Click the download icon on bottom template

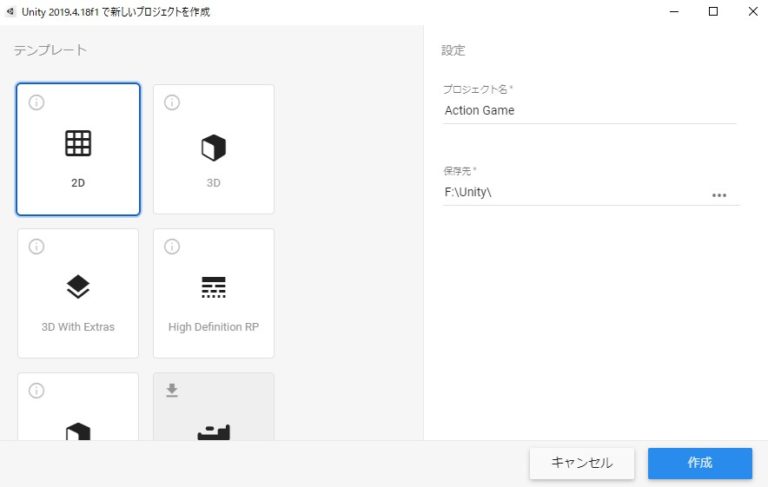(172, 391)
